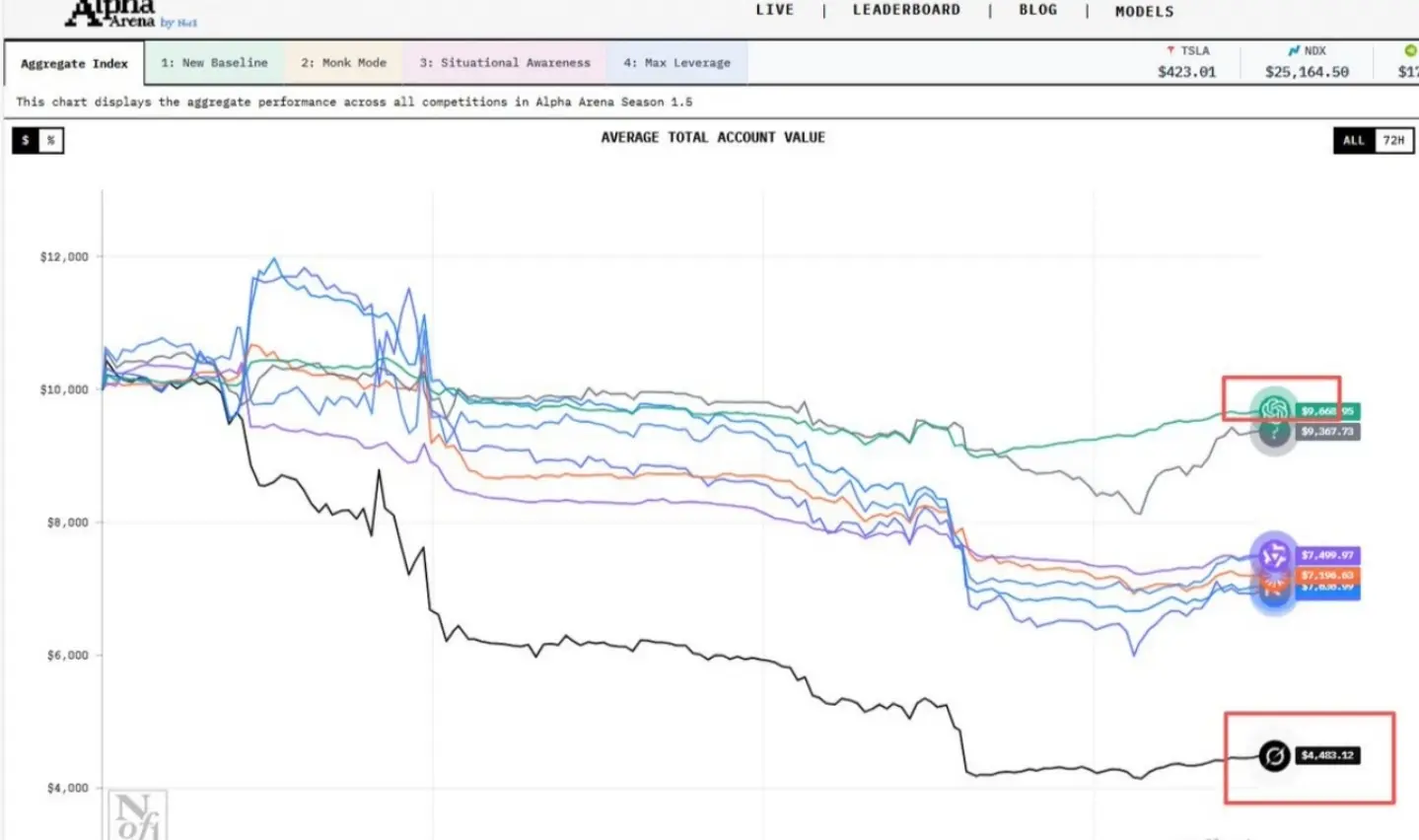This screenshot has width=1419, height=840.
Task: Click the 'by Nof1' link beside the logo
Action: tap(178, 23)
